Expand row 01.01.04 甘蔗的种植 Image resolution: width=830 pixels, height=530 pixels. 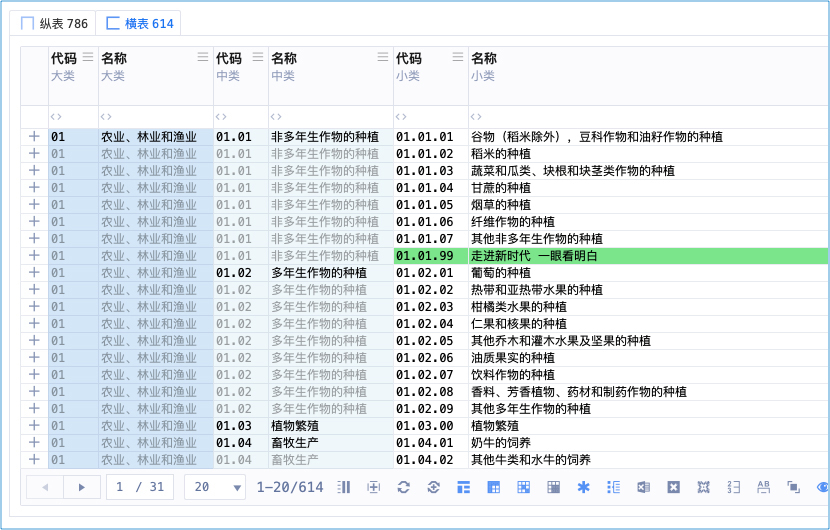[34, 187]
